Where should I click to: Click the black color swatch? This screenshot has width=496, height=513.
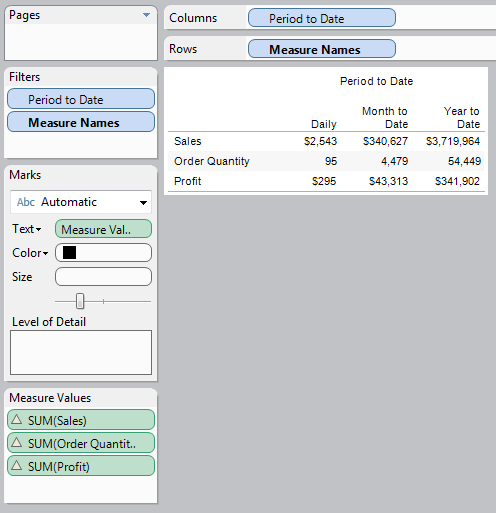pyautogui.click(x=69, y=252)
